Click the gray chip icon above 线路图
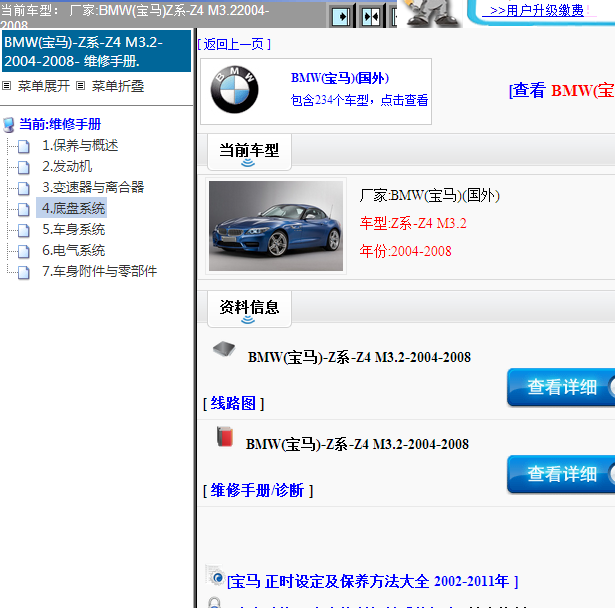The image size is (615, 608). pos(224,348)
